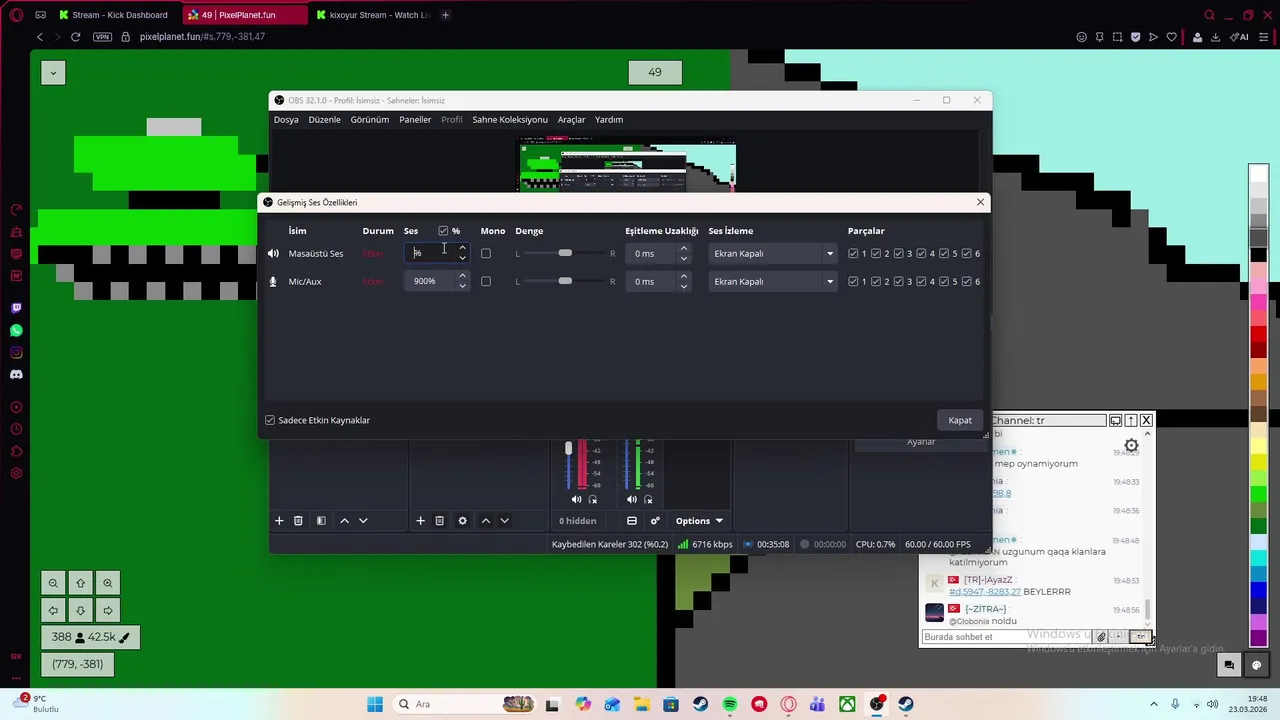The image size is (1280, 720).
Task: Open Discord from Opera sidebar
Action: click(16, 374)
